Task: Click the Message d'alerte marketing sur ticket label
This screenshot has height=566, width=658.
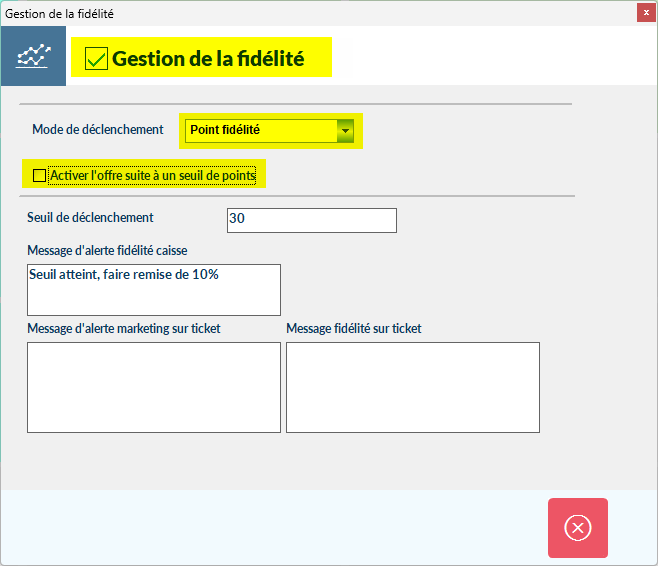Action: (124, 329)
